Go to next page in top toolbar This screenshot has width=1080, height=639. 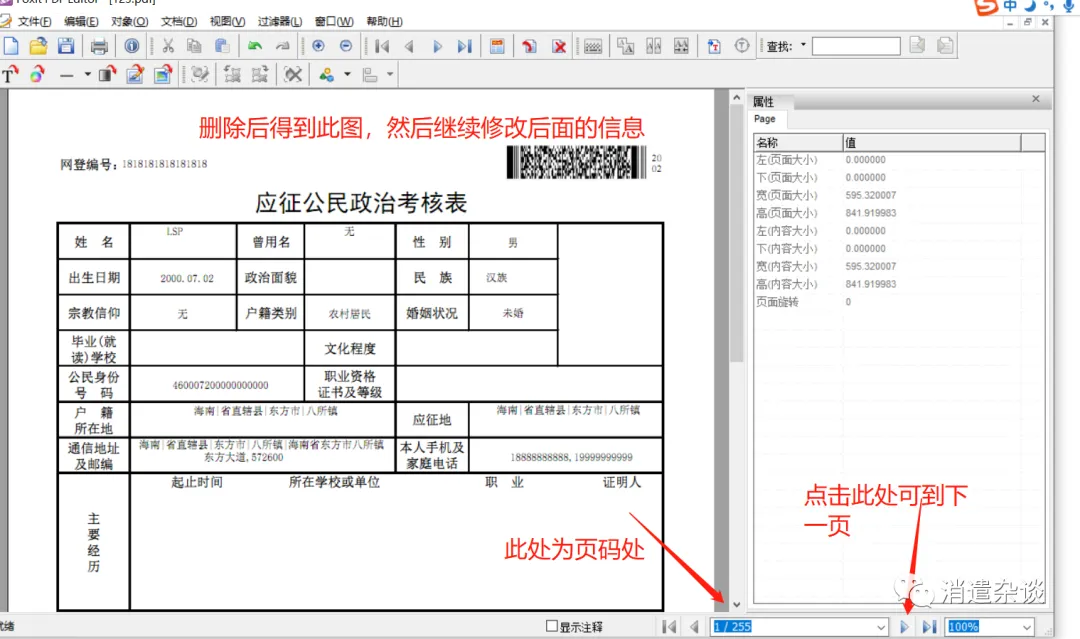pyautogui.click(x=437, y=46)
